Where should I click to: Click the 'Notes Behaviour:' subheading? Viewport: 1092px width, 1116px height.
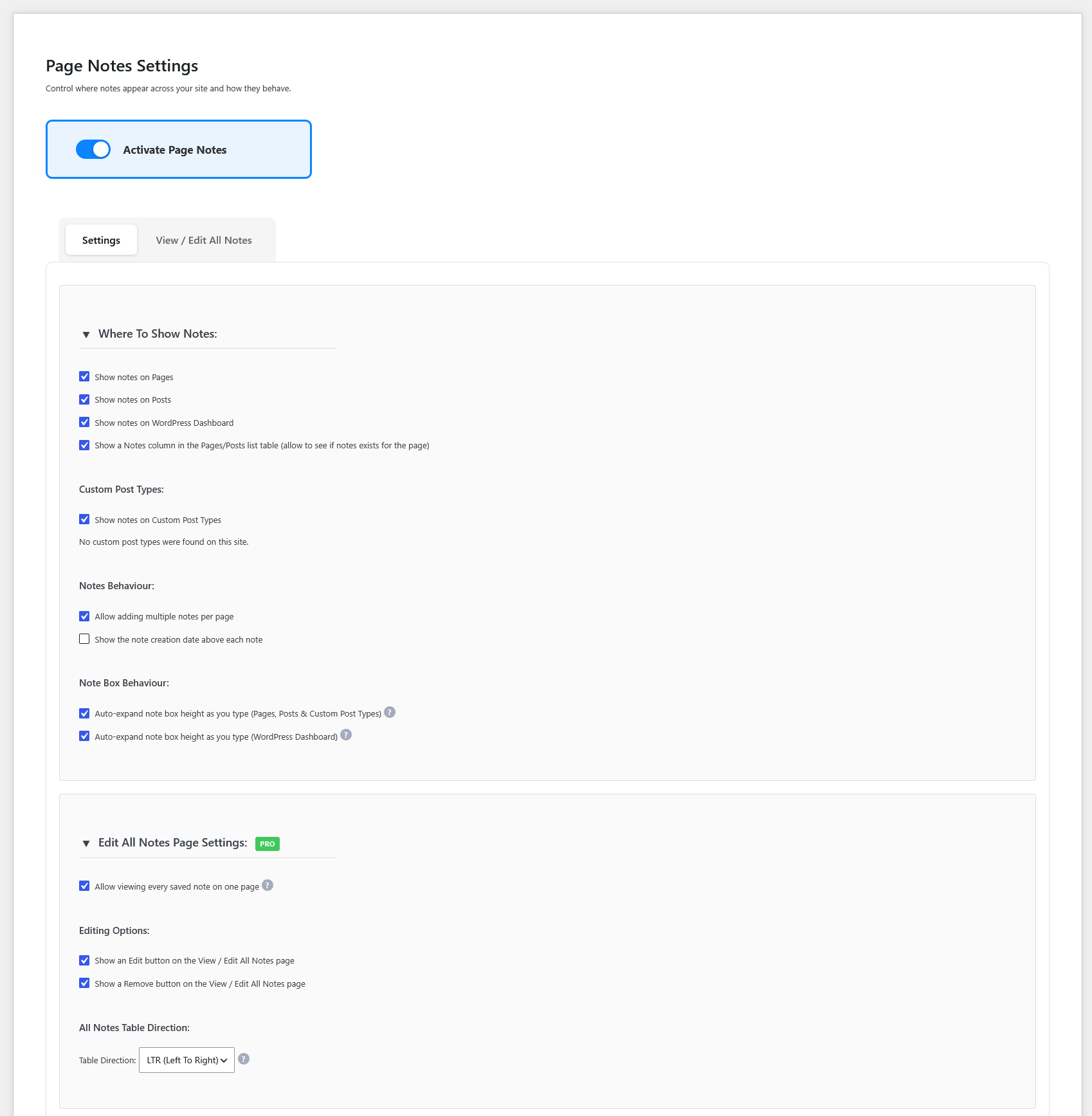point(116,586)
